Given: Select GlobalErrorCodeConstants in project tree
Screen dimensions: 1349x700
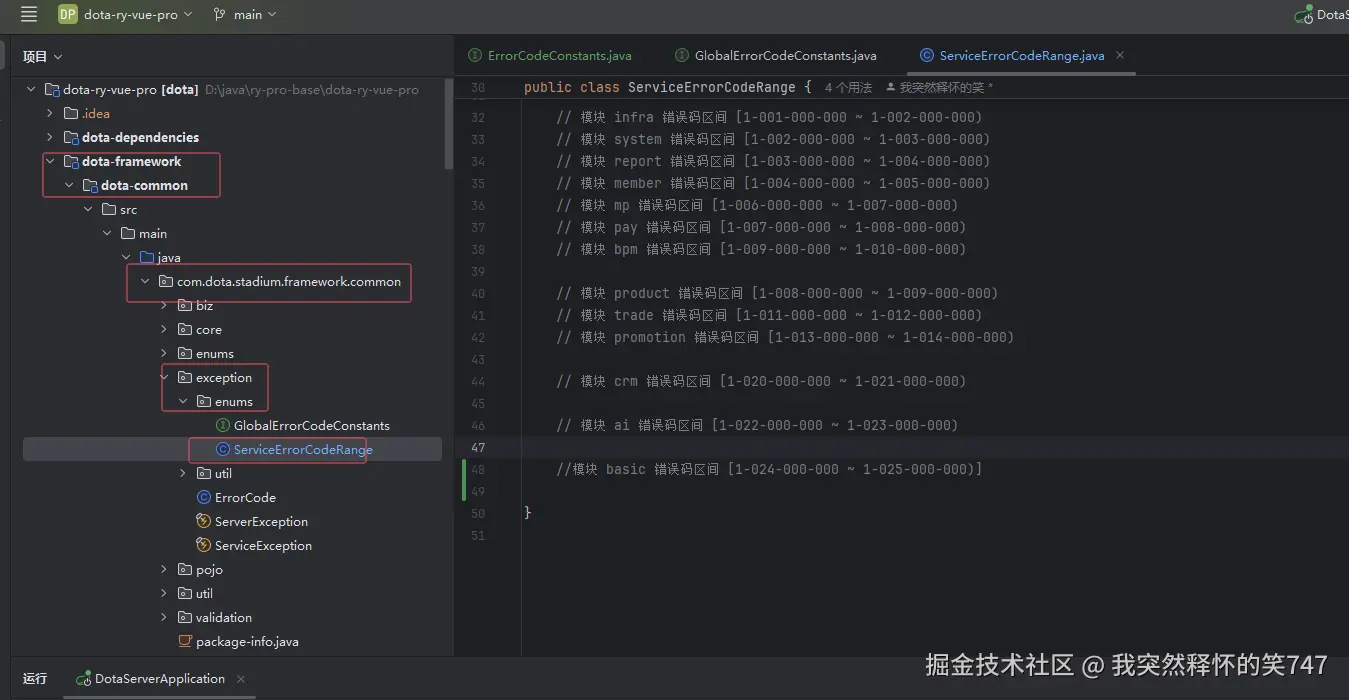Looking at the screenshot, I should pyautogui.click(x=311, y=425).
